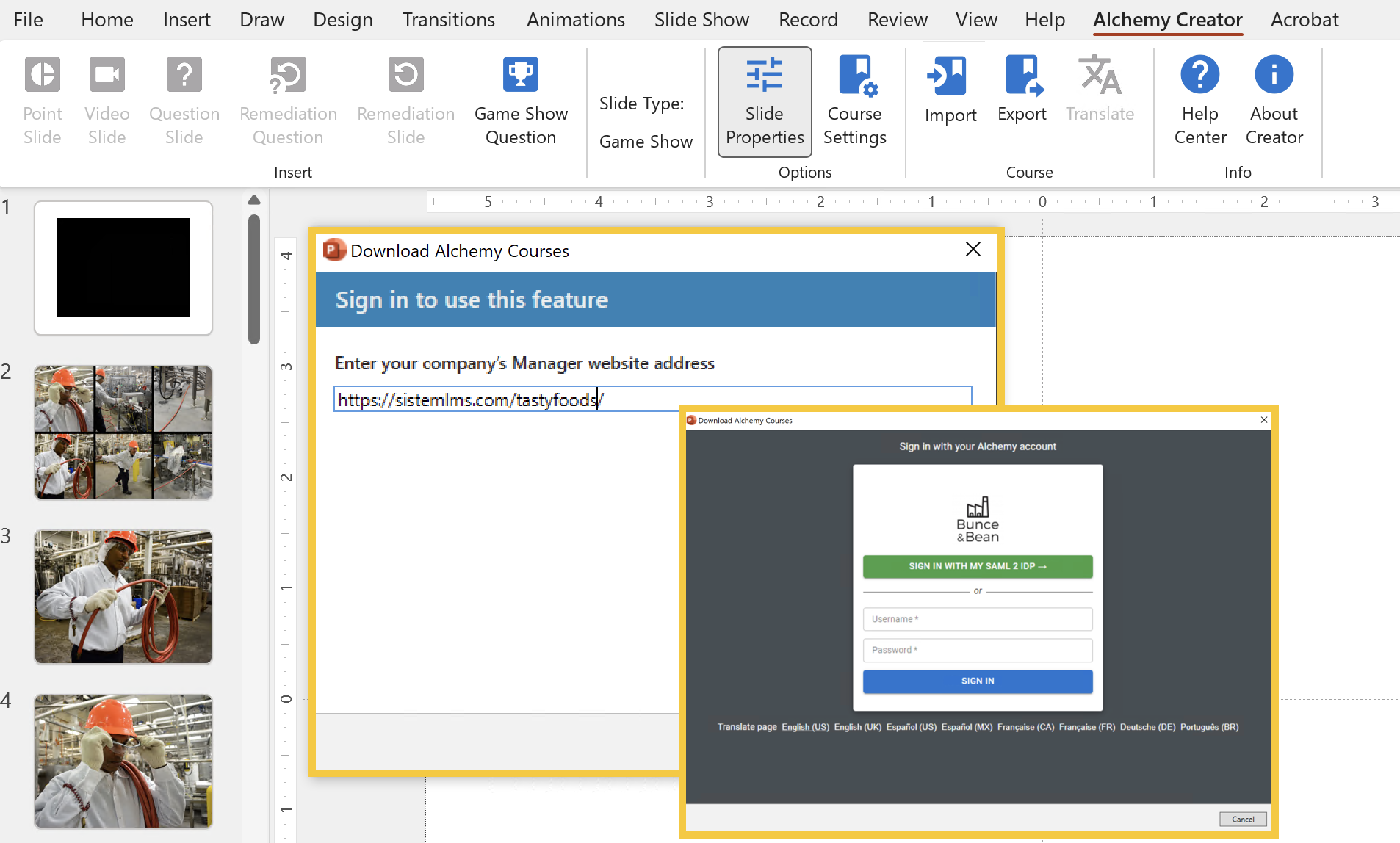
Task: Click the Manager website address field
Action: 653,399
